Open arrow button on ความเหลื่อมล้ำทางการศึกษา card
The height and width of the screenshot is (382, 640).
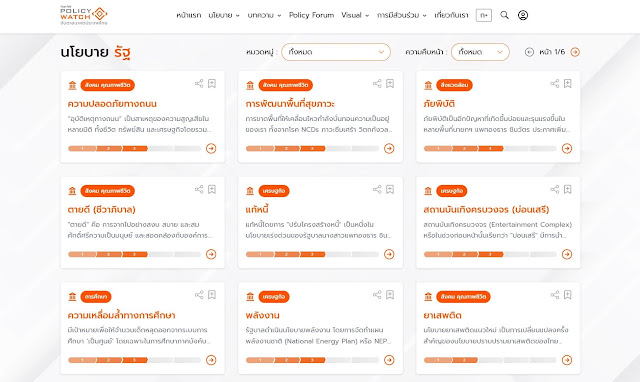pos(211,360)
